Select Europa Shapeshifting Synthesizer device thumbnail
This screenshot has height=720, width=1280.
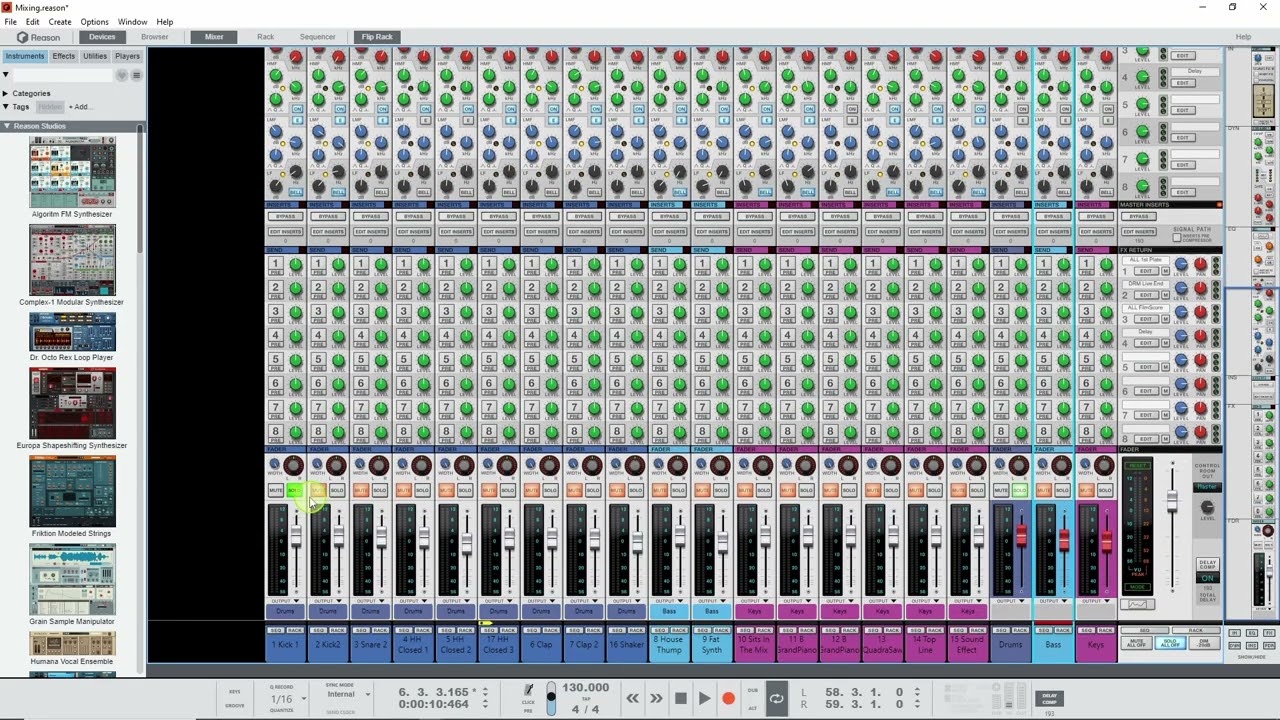pos(72,404)
